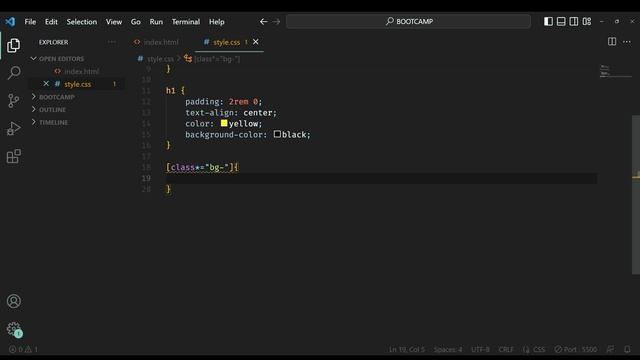Image resolution: width=640 pixels, height=360 pixels.
Task: Go forward with the right arrow
Action: [276, 22]
